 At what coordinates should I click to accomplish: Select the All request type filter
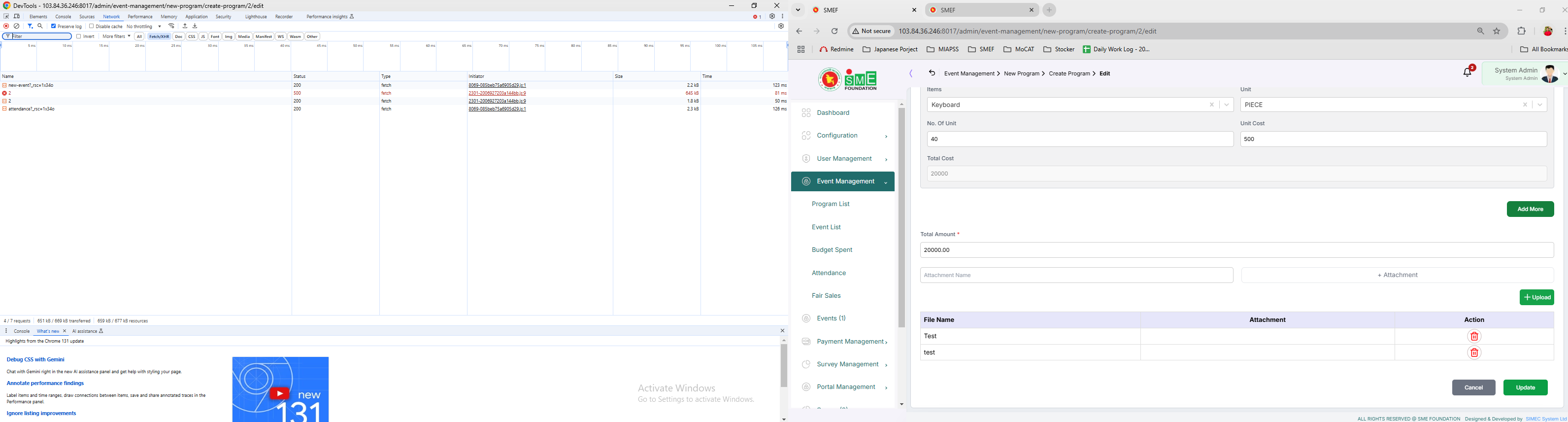(139, 36)
